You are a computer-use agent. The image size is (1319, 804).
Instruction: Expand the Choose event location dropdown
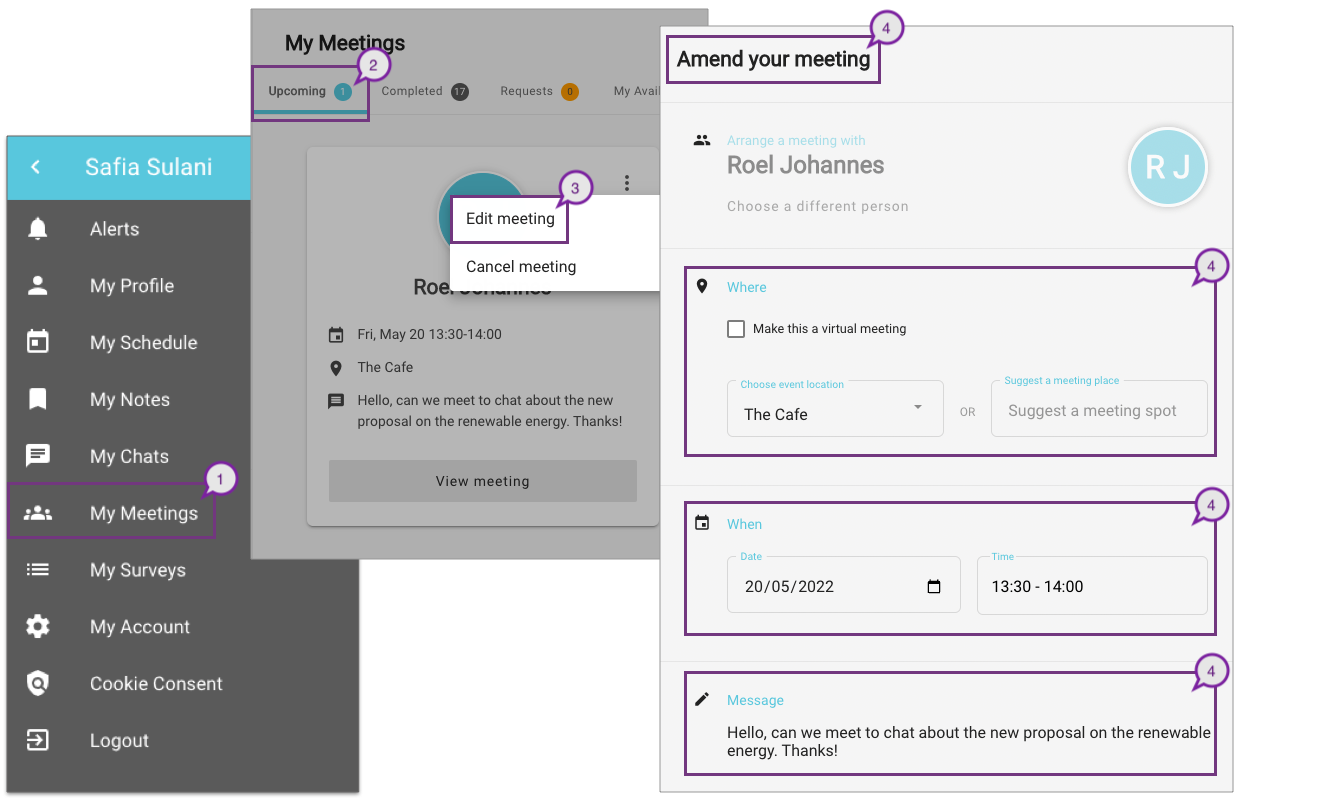tap(917, 408)
